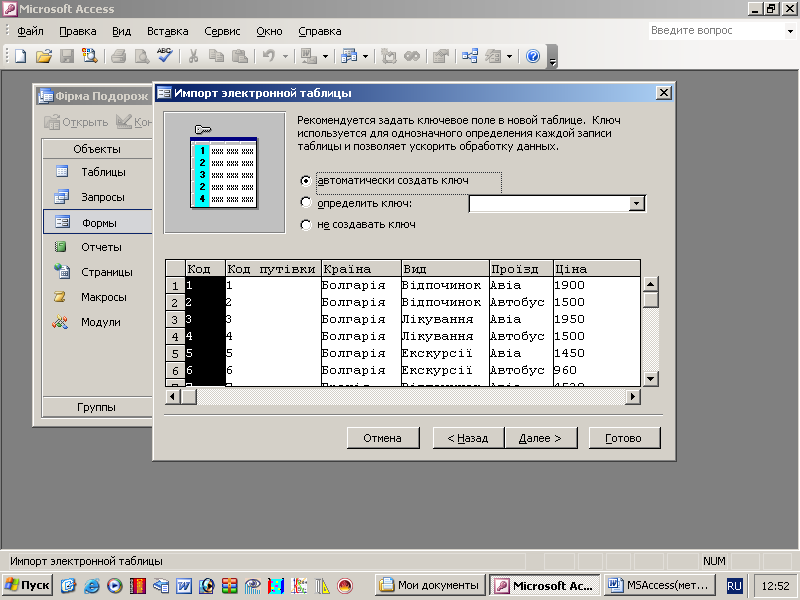The width and height of the screenshot is (800, 600).
Task: Open the Справка menu
Action: [319, 31]
